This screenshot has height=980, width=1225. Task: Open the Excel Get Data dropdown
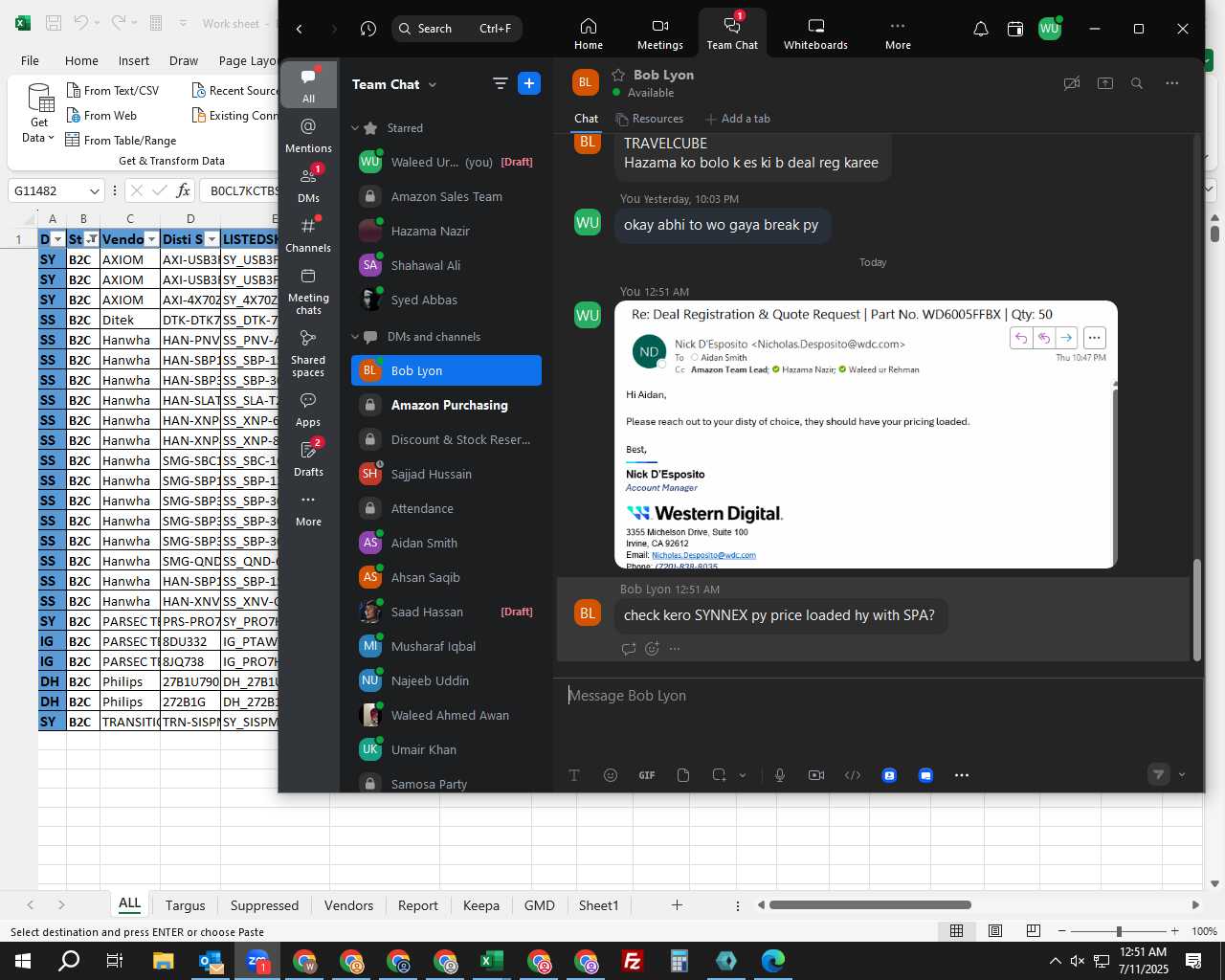(x=39, y=115)
